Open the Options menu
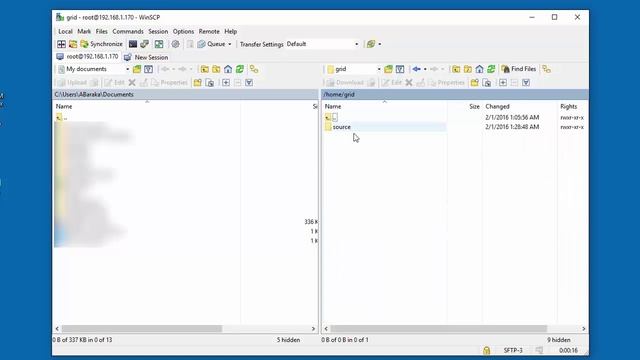 tap(183, 31)
